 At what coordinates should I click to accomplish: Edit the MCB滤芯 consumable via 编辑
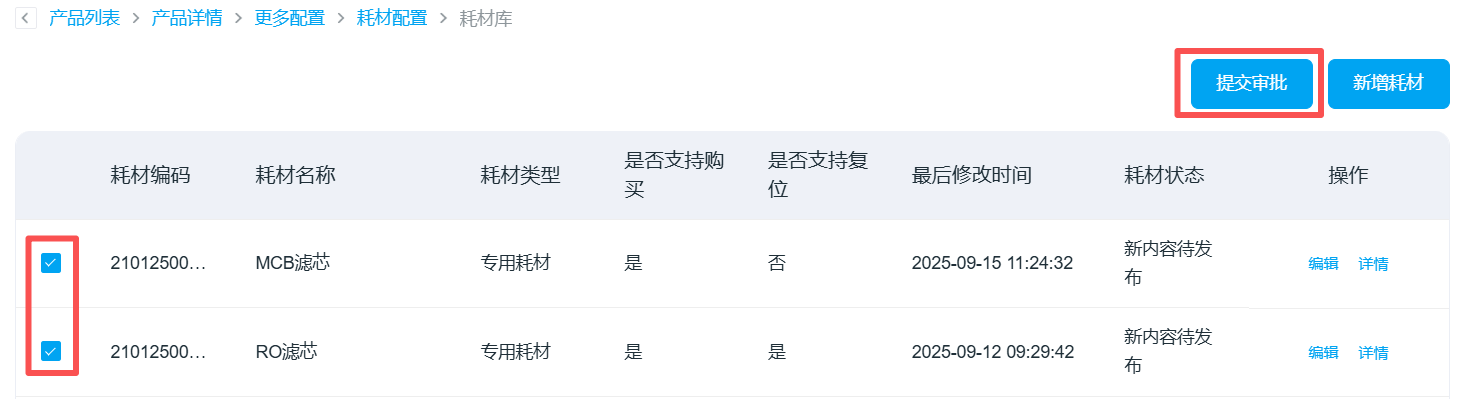point(1323,264)
